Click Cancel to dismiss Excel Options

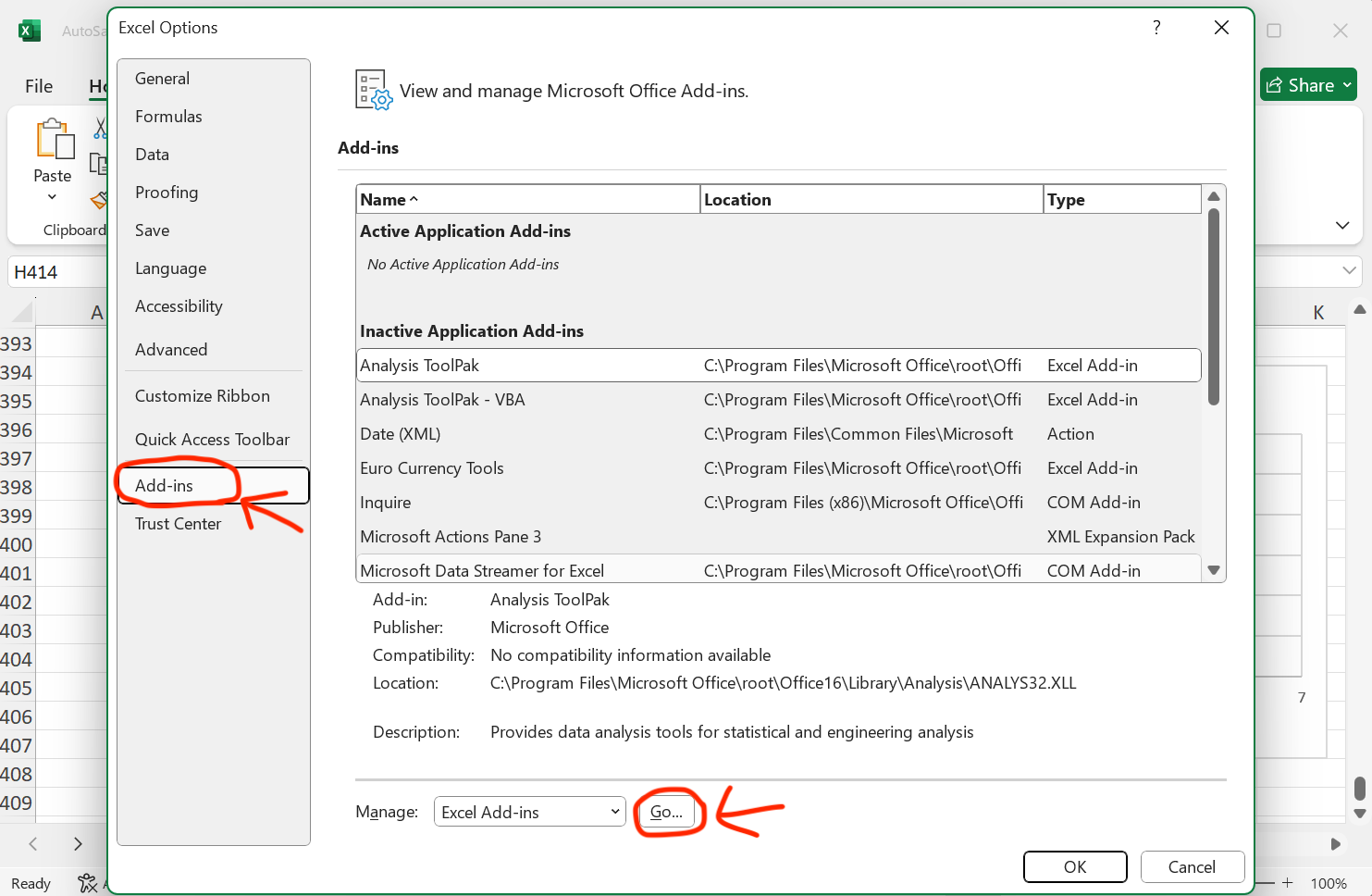(x=1191, y=867)
